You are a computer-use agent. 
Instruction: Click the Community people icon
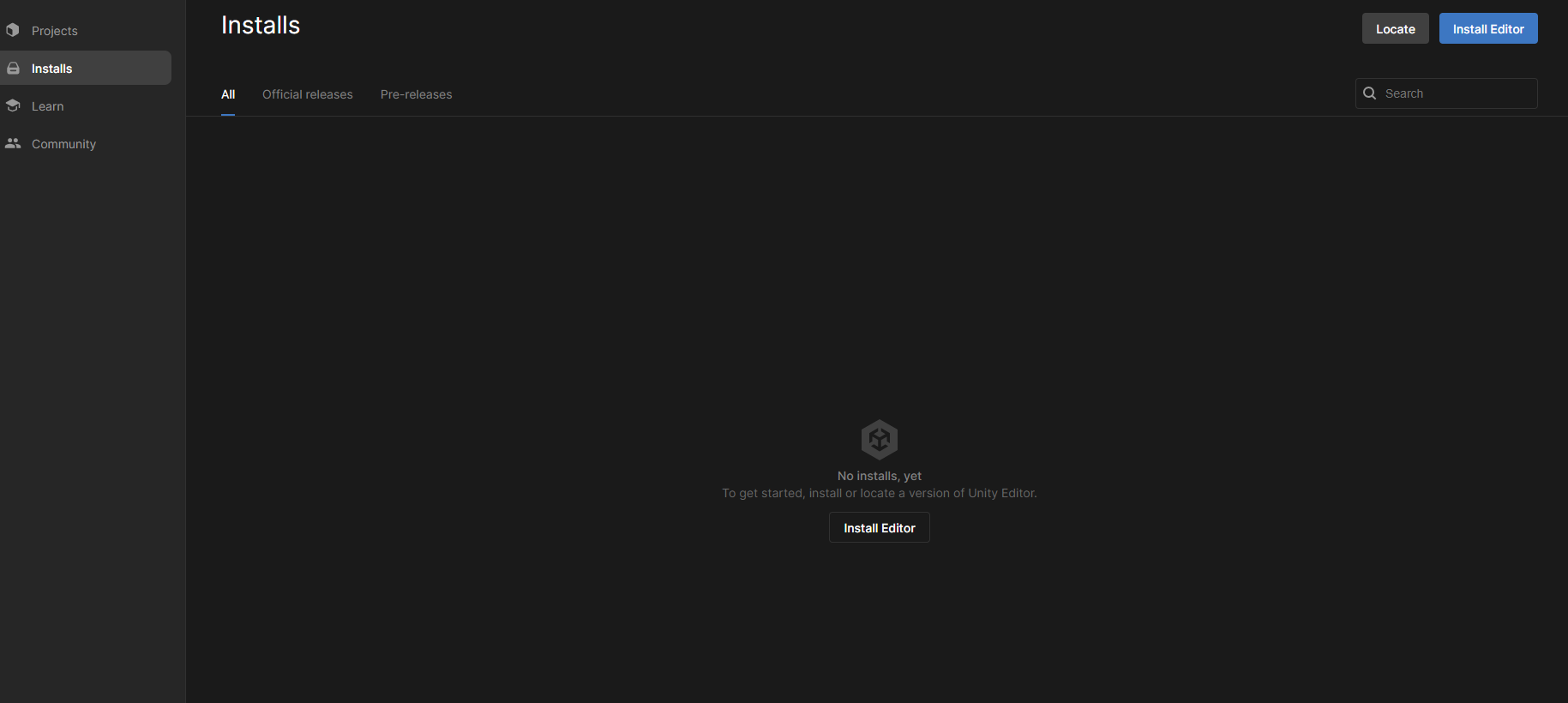click(13, 143)
